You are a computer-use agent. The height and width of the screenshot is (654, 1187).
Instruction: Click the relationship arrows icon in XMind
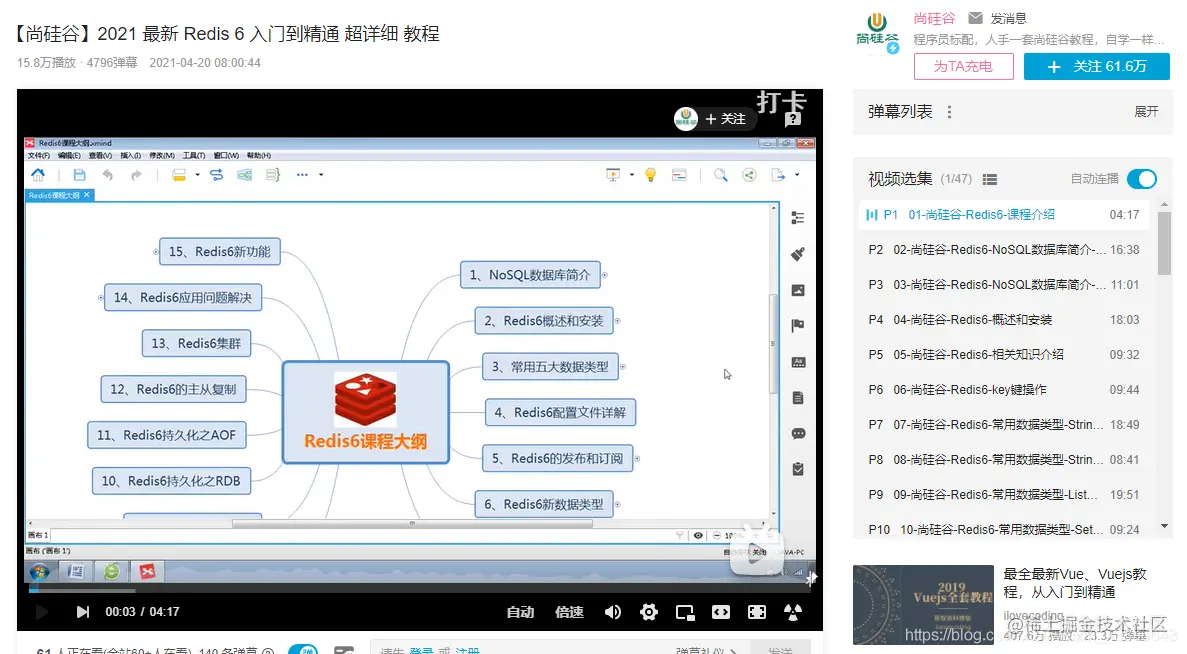(217, 175)
